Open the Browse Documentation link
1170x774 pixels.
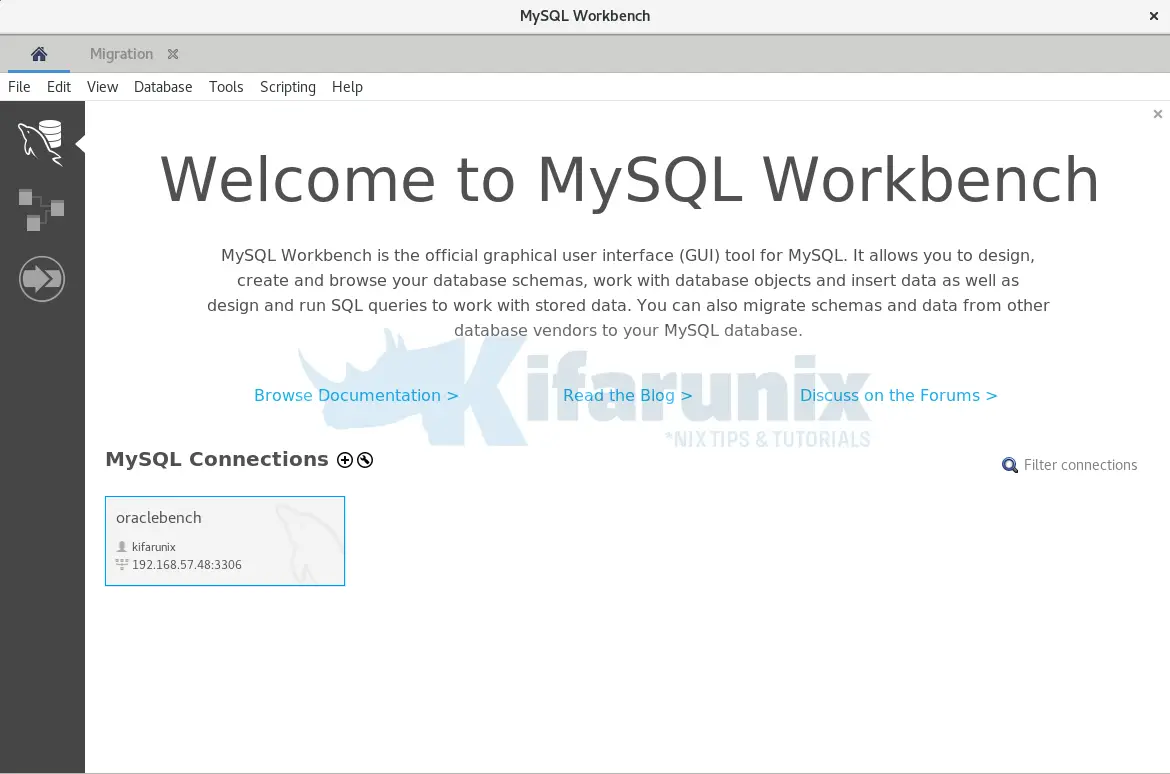[x=356, y=395]
